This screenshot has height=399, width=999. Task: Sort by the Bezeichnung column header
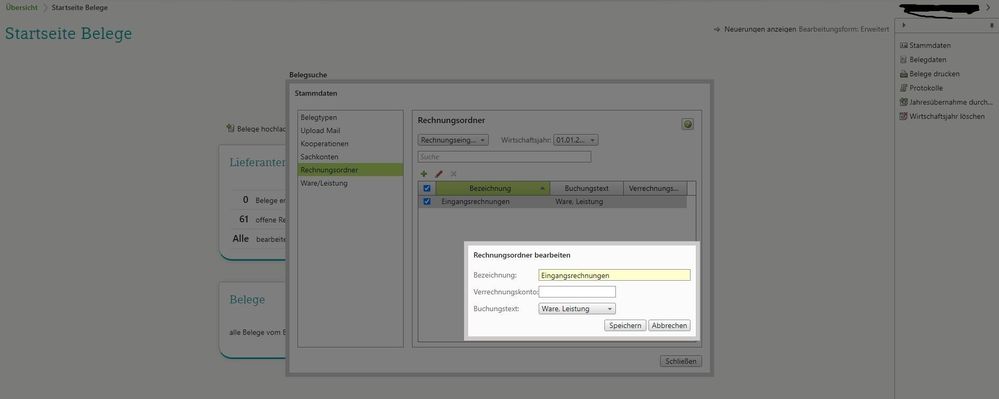click(x=491, y=189)
